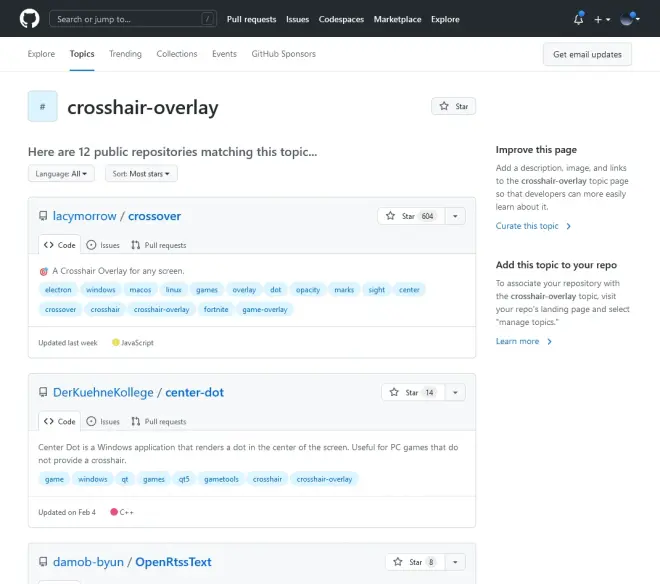Open Marketplace in the top navigation
660x584 pixels.
[x=397, y=19]
